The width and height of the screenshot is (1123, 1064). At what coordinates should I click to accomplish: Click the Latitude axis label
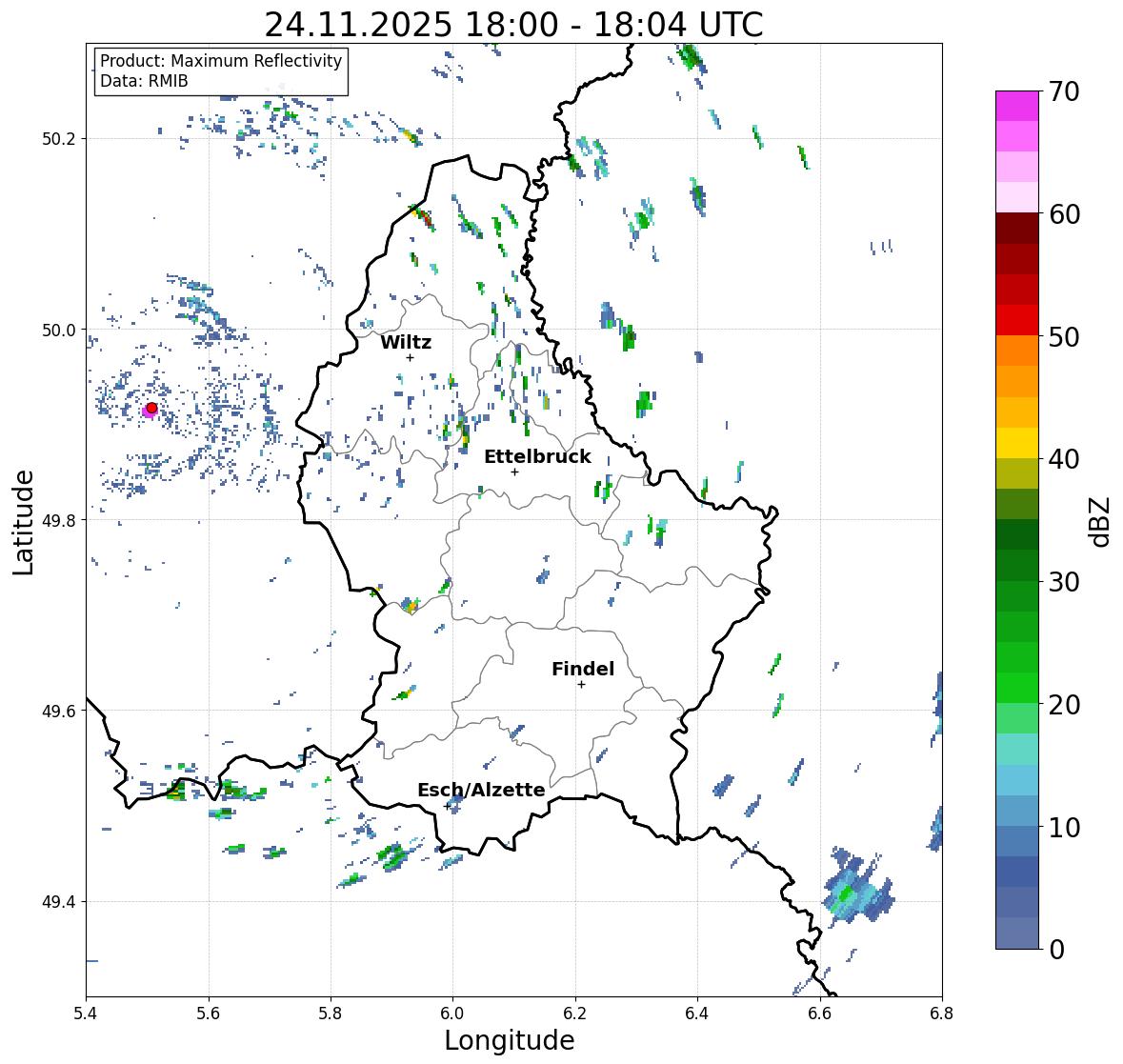(x=23, y=522)
